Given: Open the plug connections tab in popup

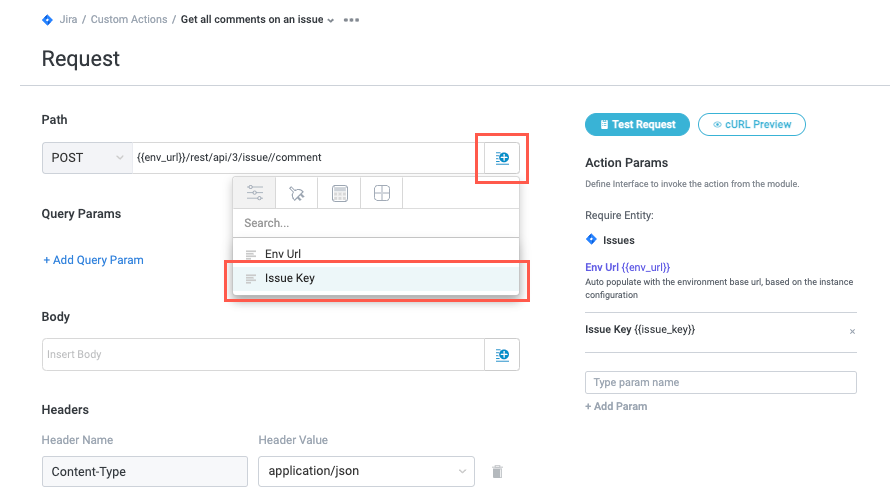Looking at the screenshot, I should point(296,193).
